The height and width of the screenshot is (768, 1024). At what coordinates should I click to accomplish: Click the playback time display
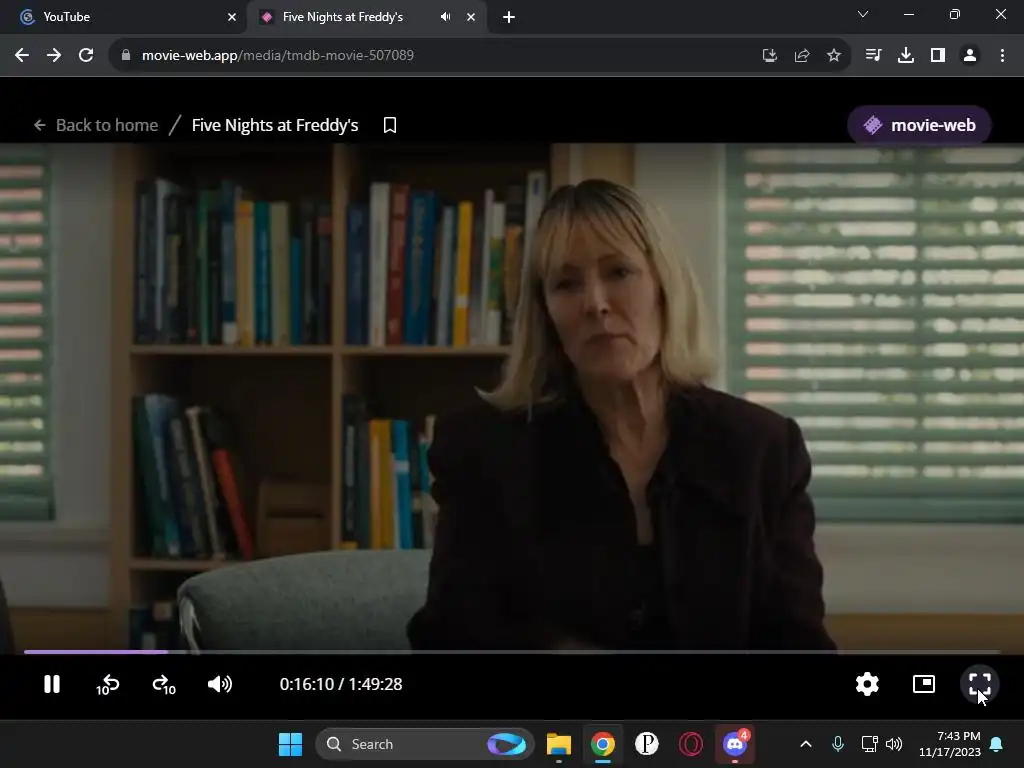pyautogui.click(x=341, y=684)
